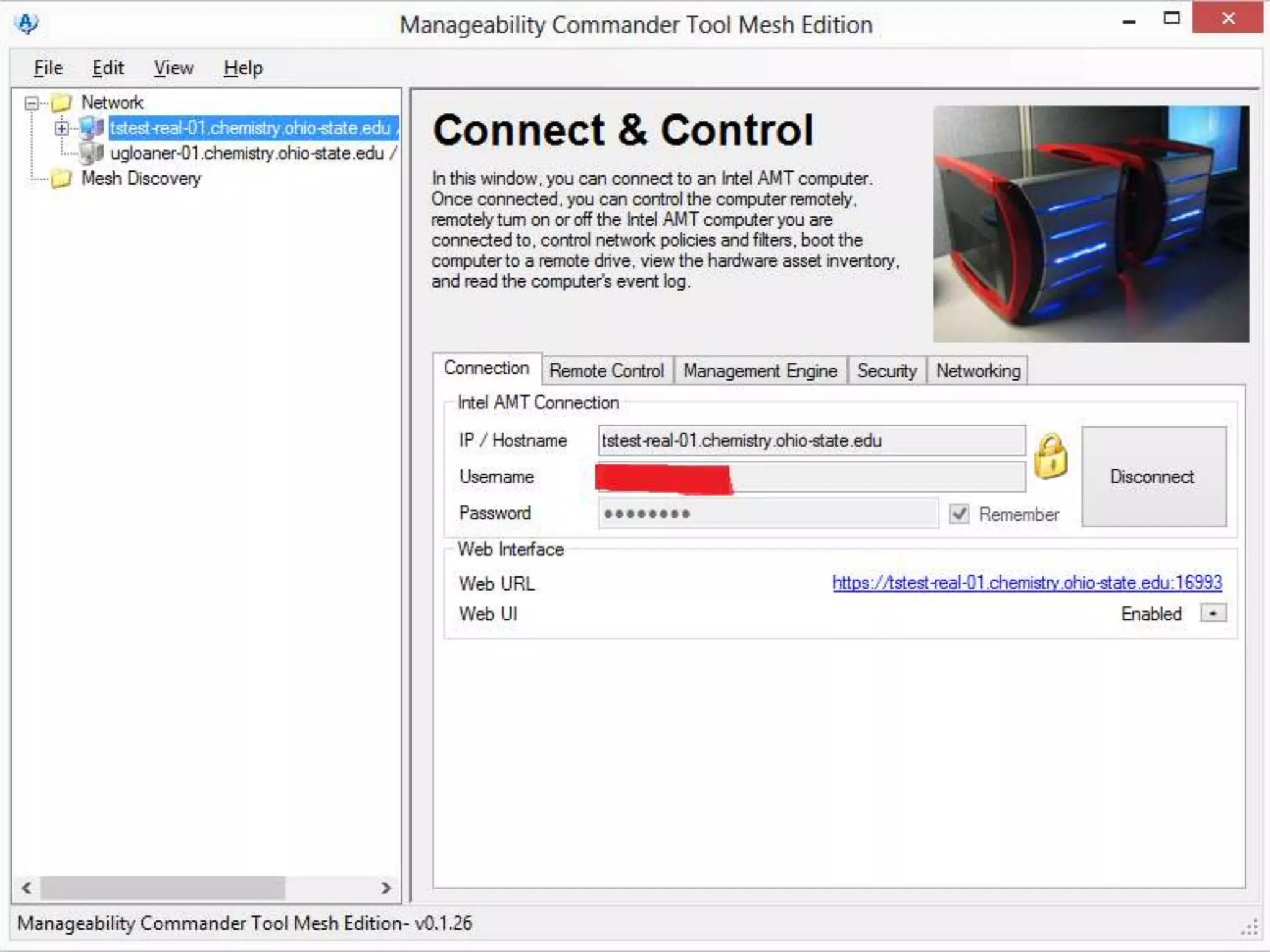Image resolution: width=1270 pixels, height=952 pixels.
Task: Open the tstest-real-01 Web URL link
Action: click(x=1027, y=583)
